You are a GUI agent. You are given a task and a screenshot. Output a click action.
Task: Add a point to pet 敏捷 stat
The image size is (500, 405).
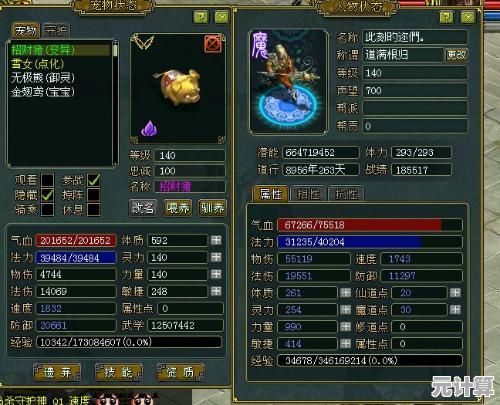(x=216, y=291)
